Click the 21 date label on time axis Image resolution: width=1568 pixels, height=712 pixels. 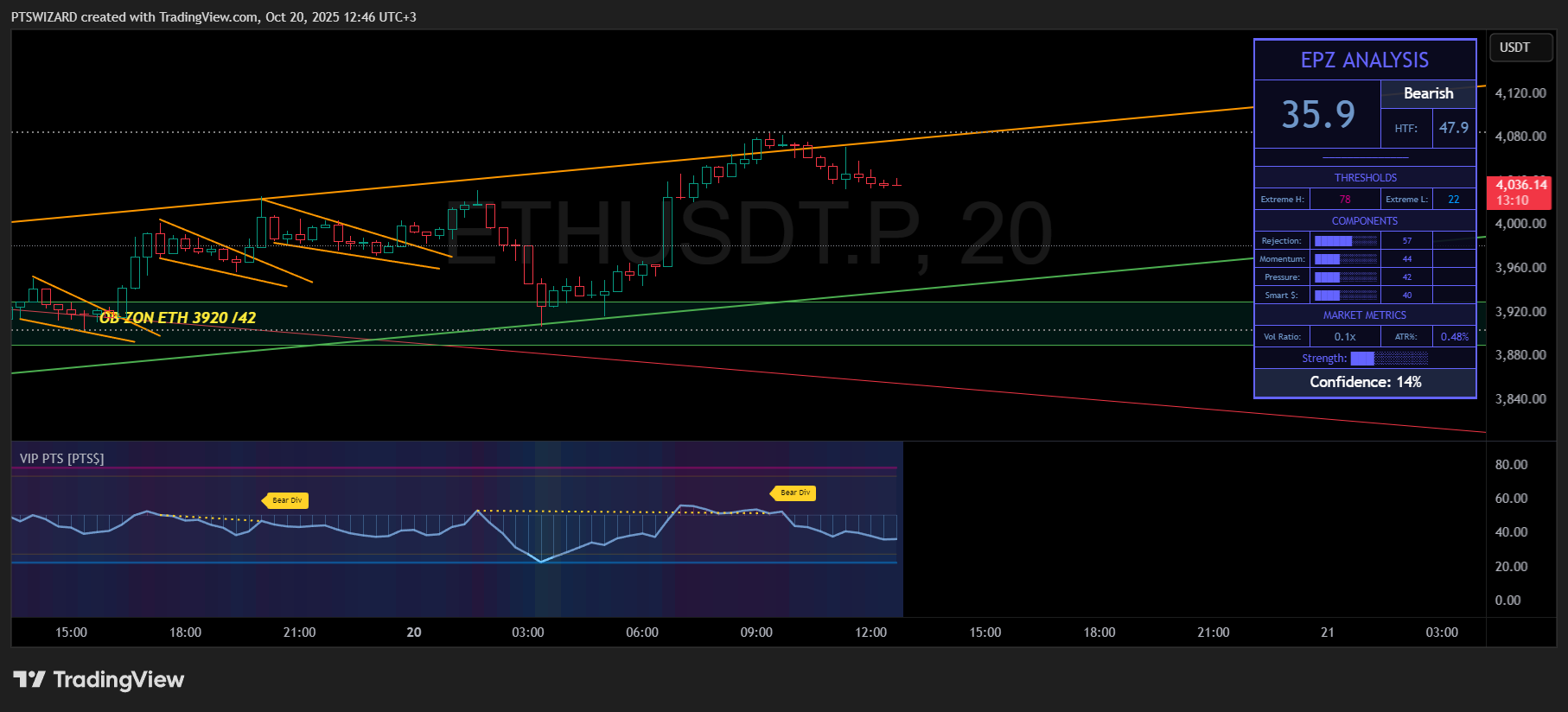tap(1328, 633)
